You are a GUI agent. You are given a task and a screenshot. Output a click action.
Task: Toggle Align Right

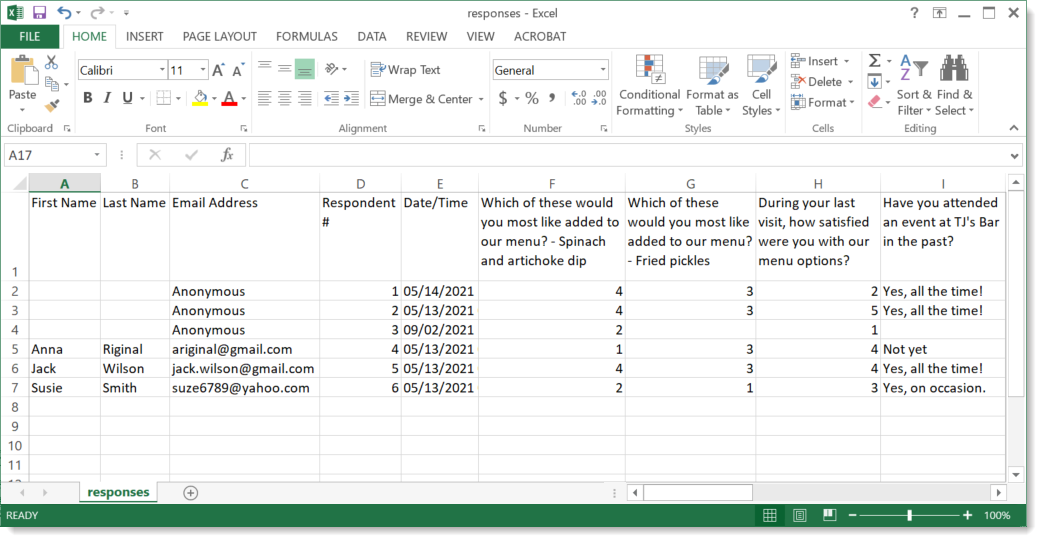point(304,98)
